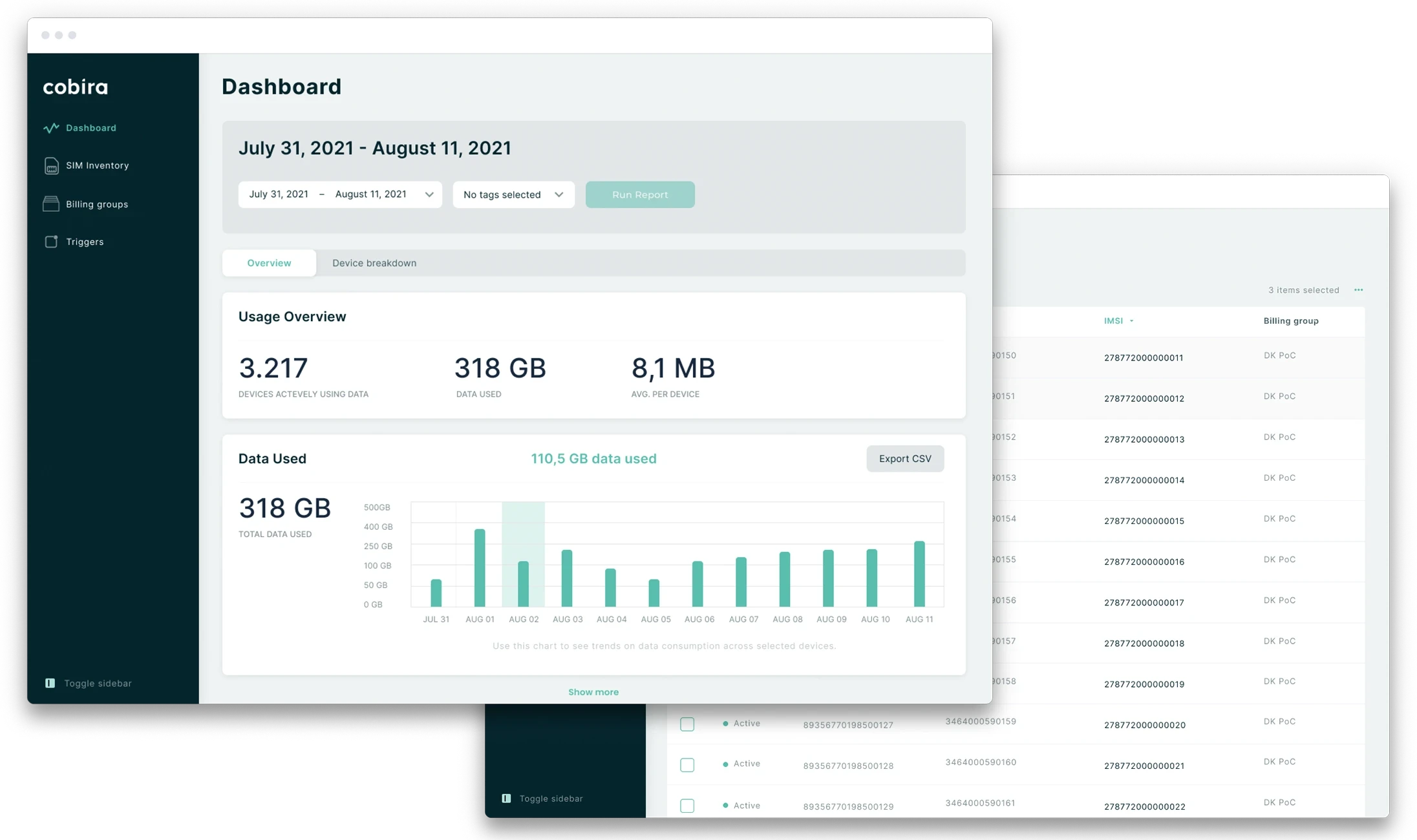Click Toggle sidebar icon in background SIM window
The height and width of the screenshot is (840, 1417).
point(506,799)
